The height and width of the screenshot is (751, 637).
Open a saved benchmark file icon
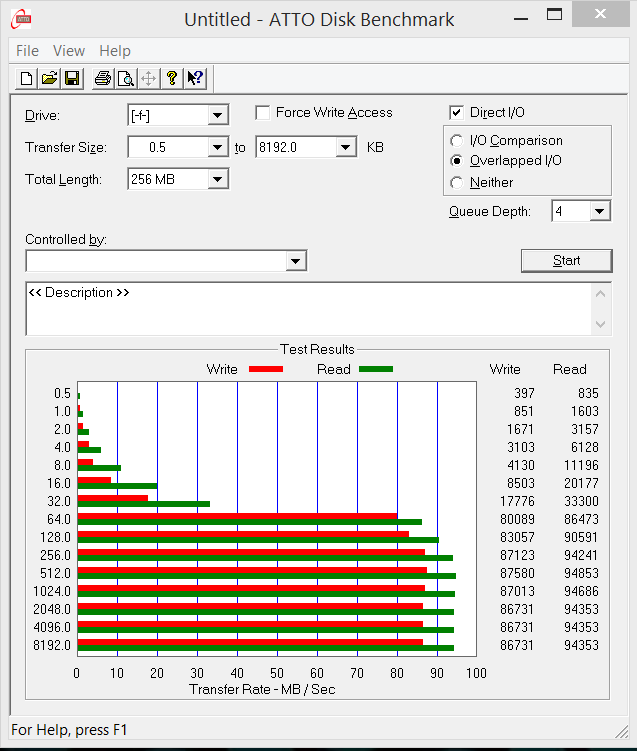(x=49, y=78)
